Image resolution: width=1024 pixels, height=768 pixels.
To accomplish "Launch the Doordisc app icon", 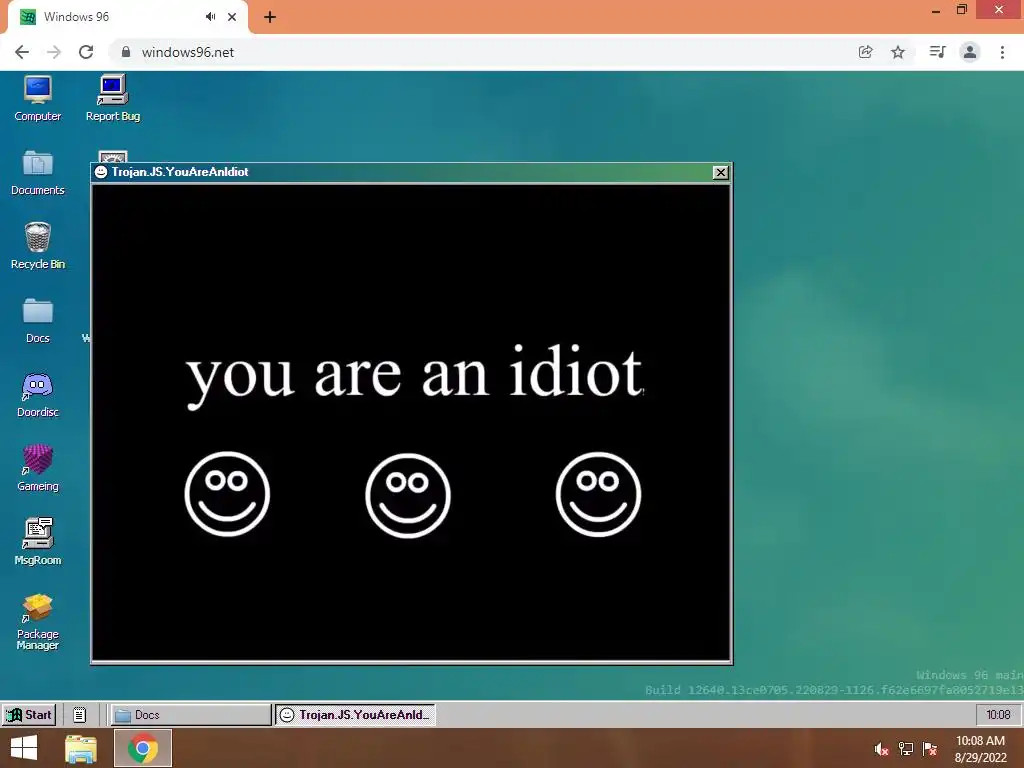I will coord(37,394).
